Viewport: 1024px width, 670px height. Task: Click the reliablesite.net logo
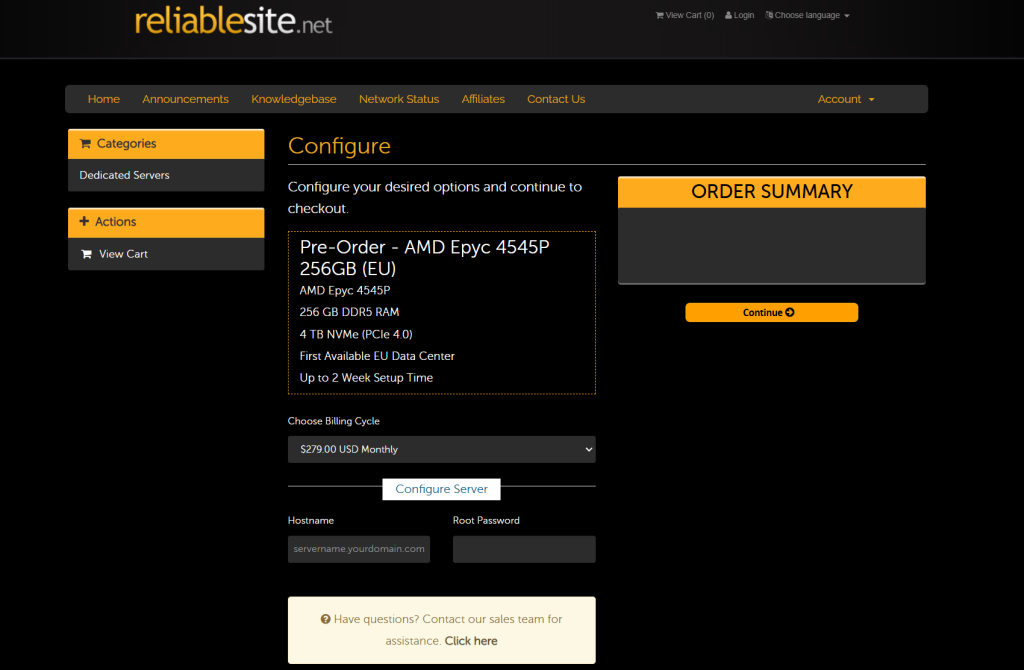(x=233, y=21)
